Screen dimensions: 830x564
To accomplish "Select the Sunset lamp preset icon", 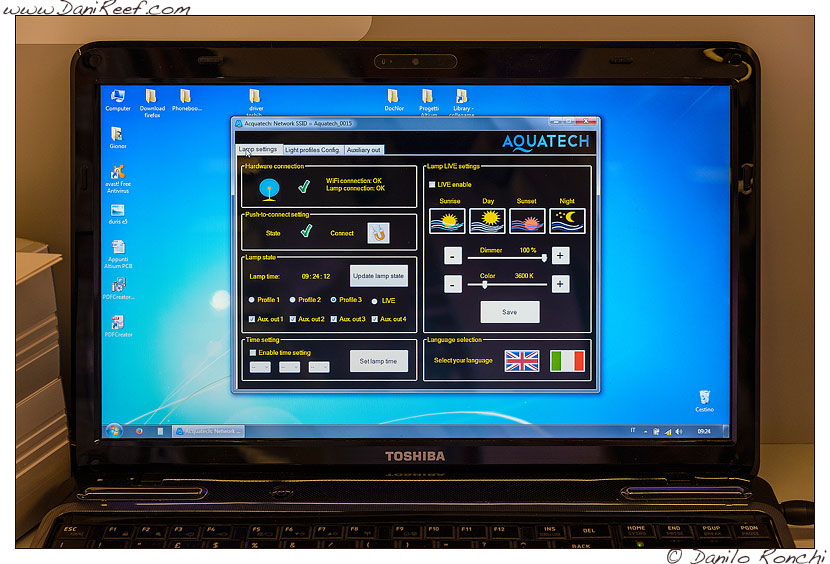I will pyautogui.click(x=527, y=221).
